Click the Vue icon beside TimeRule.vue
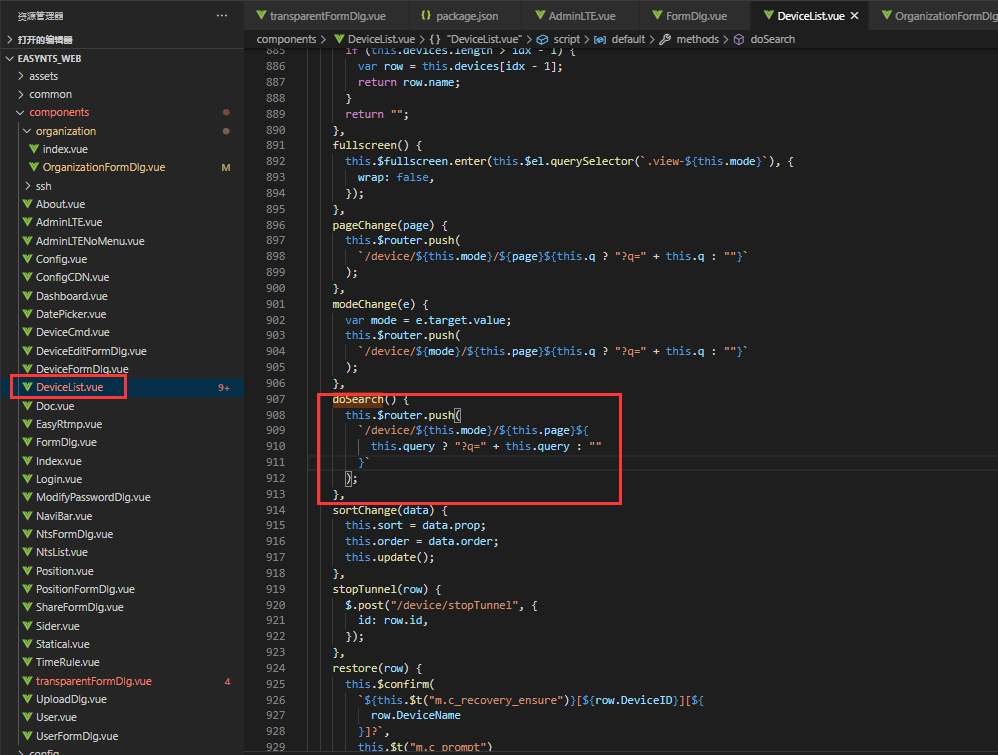 pyautogui.click(x=27, y=662)
